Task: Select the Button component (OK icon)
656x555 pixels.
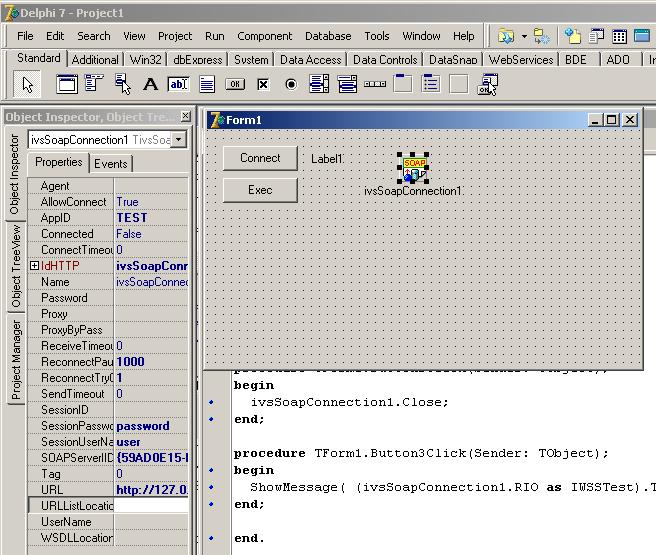Action: [235, 85]
